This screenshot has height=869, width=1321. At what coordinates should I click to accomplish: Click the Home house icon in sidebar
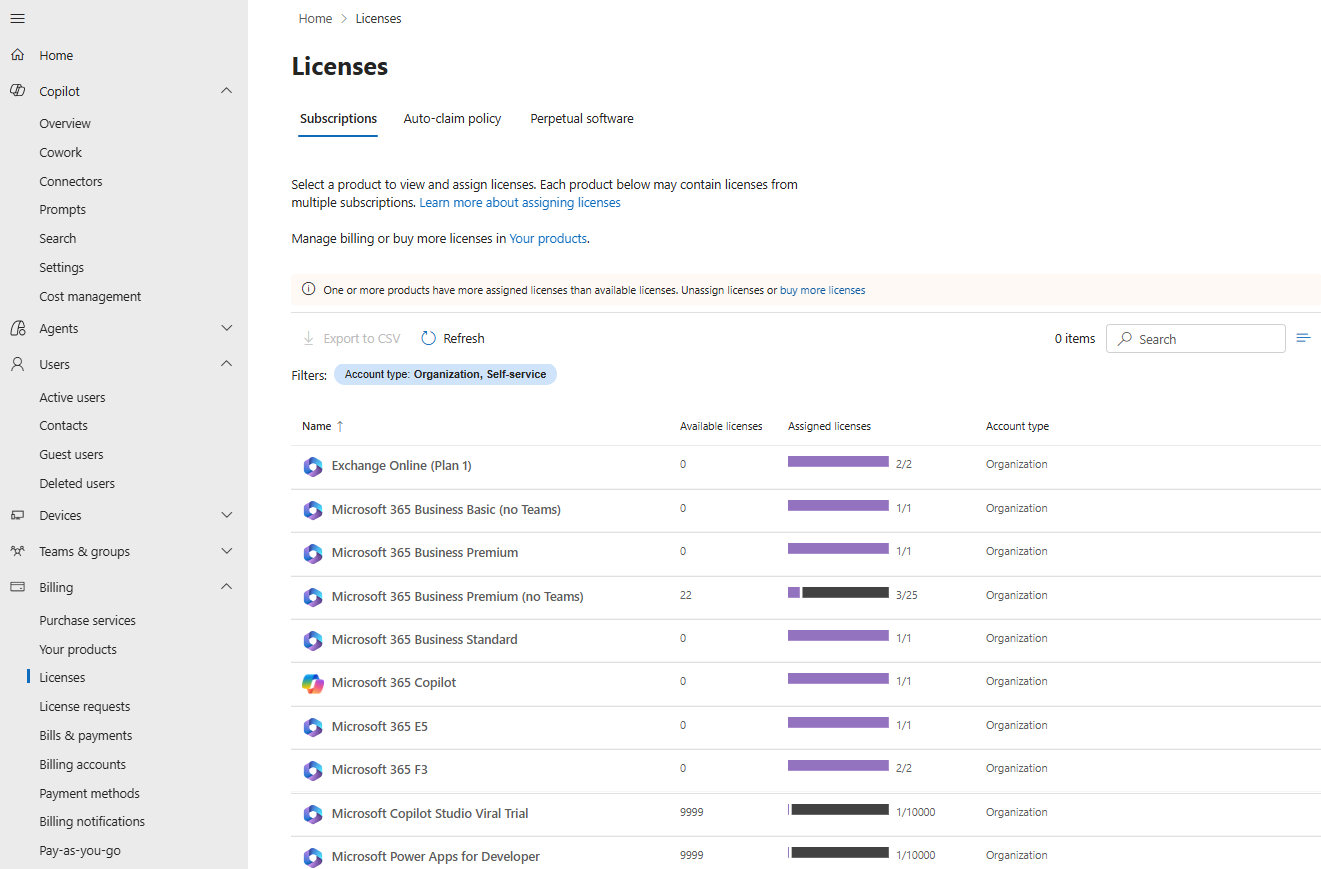coord(17,55)
